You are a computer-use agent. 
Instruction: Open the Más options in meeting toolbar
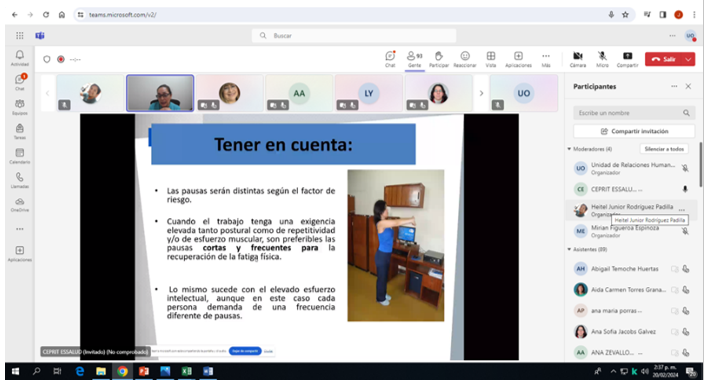[546, 59]
